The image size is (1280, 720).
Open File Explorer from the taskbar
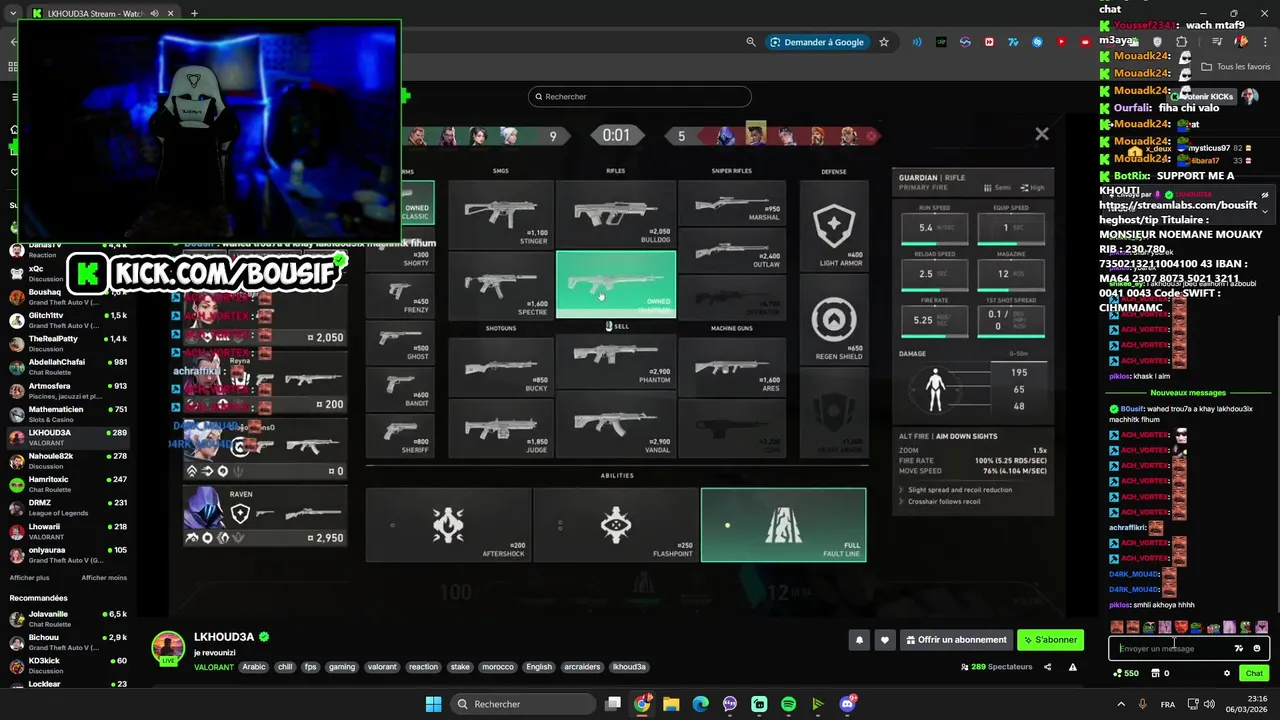coord(671,704)
